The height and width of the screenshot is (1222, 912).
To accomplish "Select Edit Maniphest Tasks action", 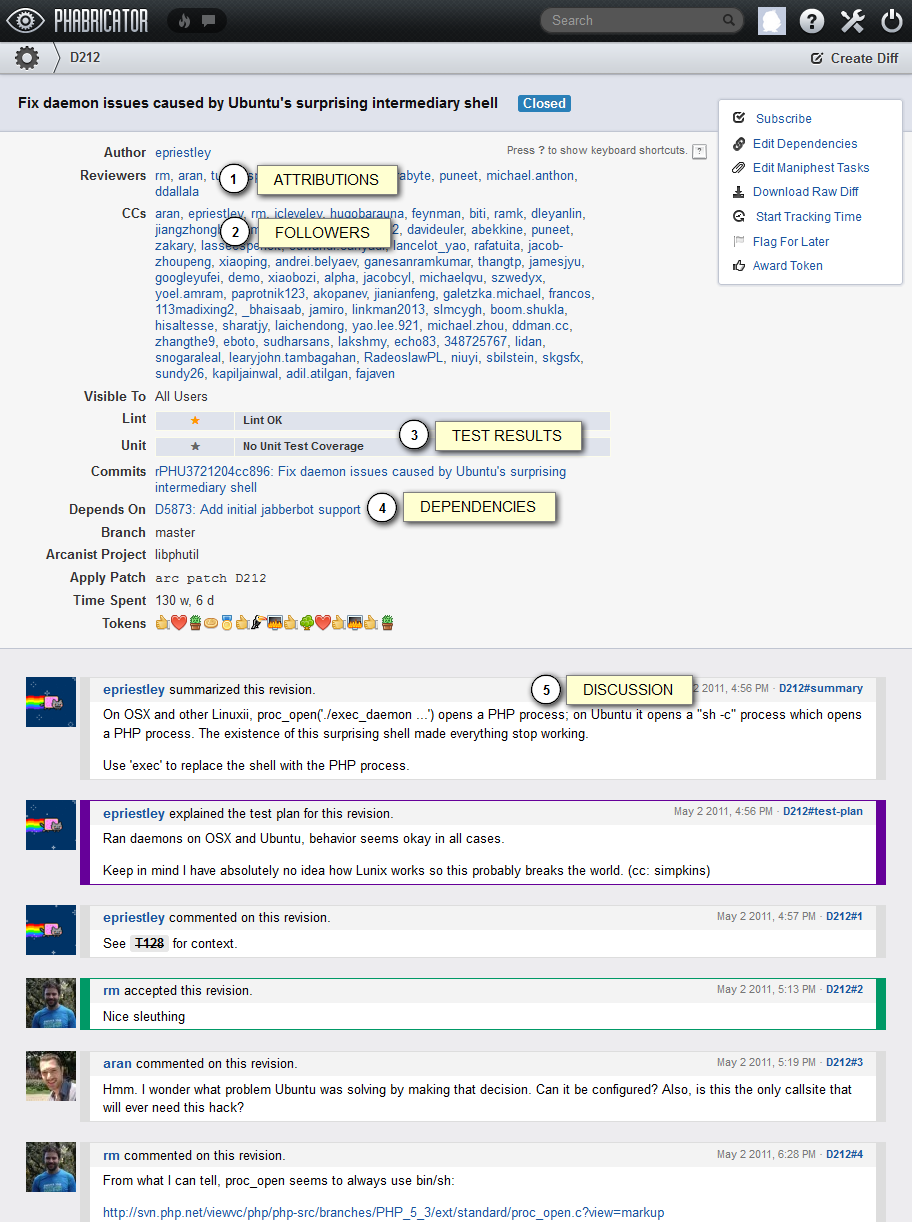I will [x=810, y=167].
